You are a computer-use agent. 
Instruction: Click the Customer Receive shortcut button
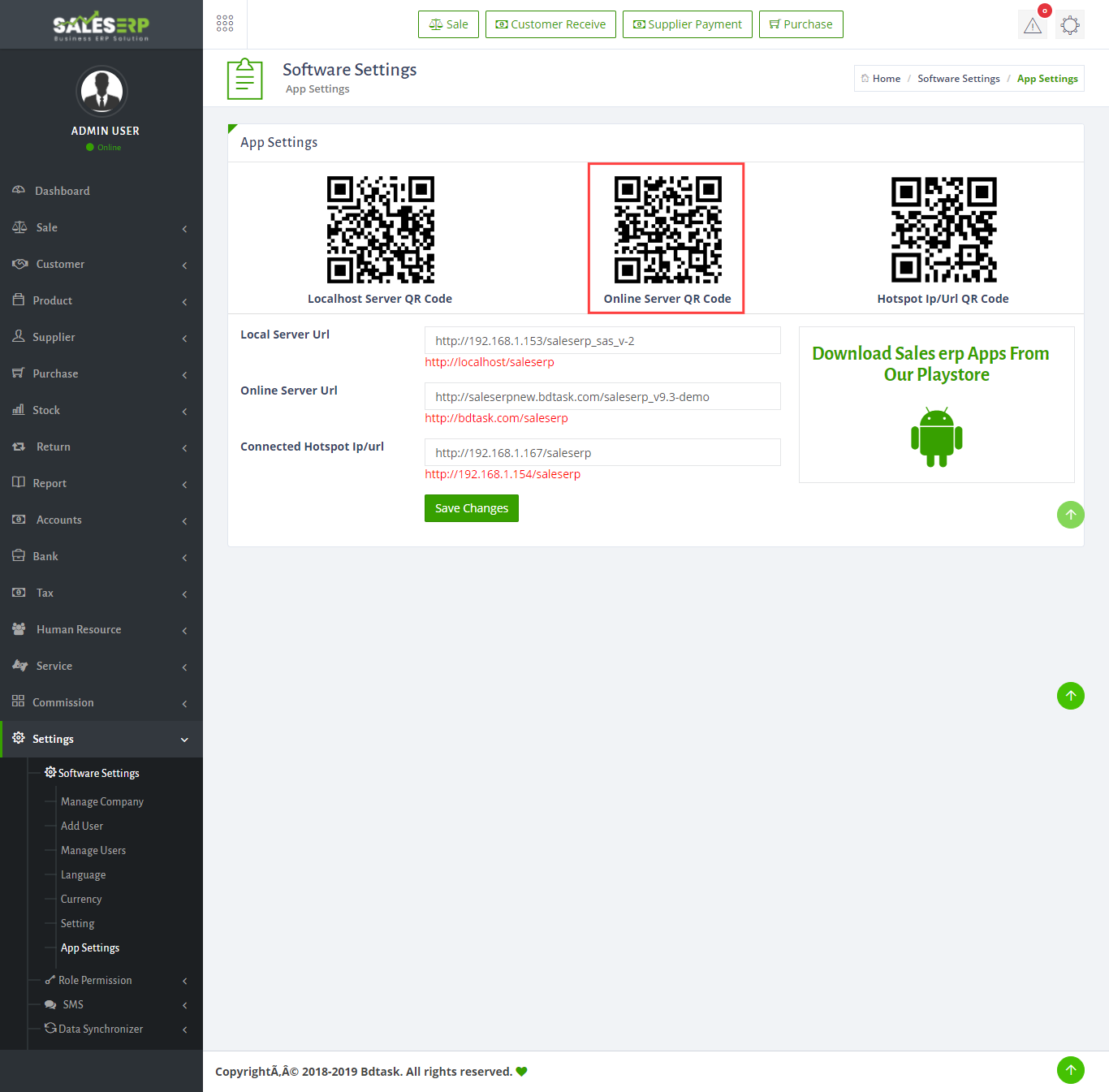[550, 24]
